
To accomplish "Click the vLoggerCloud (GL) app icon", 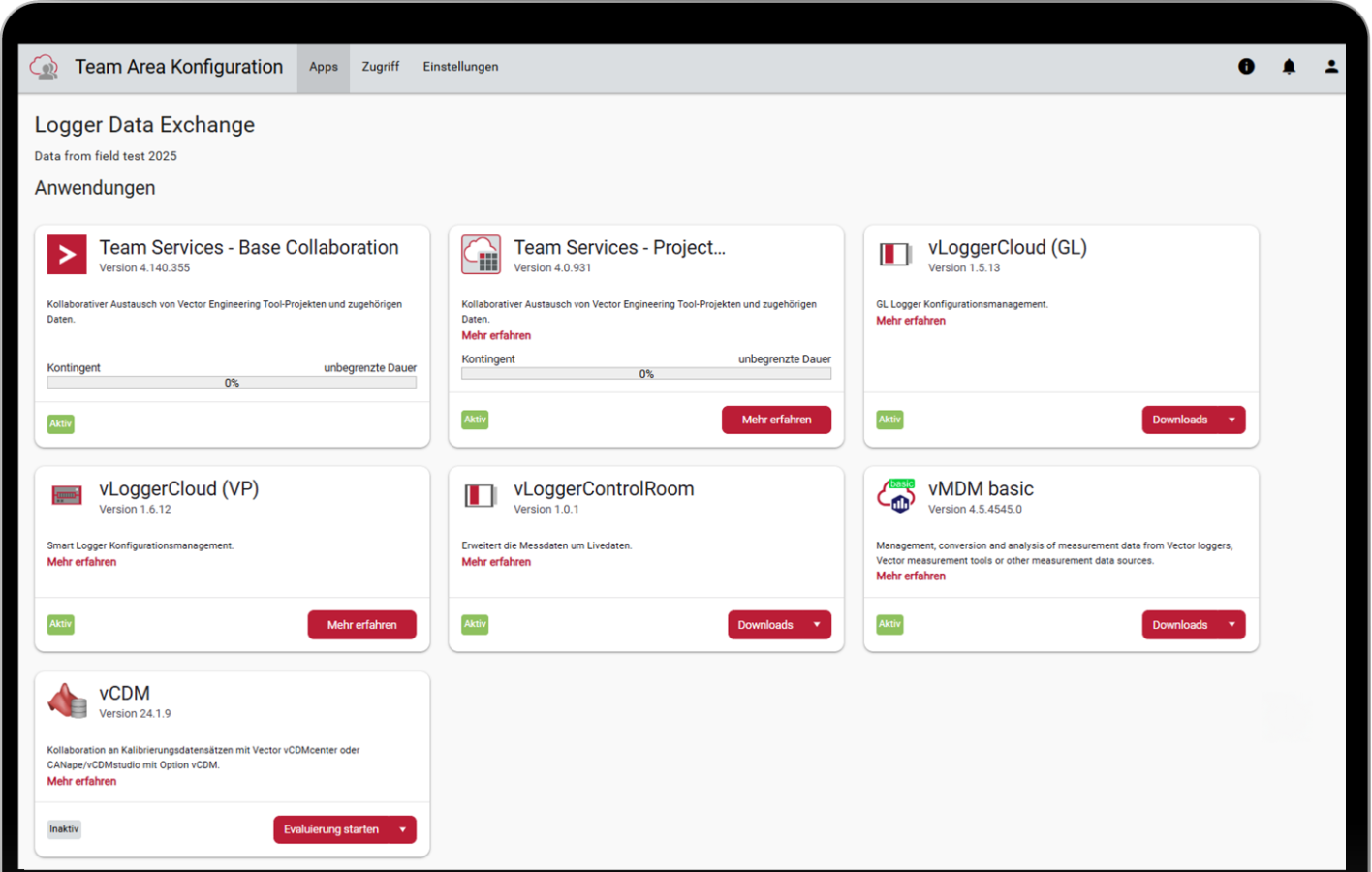I will click(895, 255).
